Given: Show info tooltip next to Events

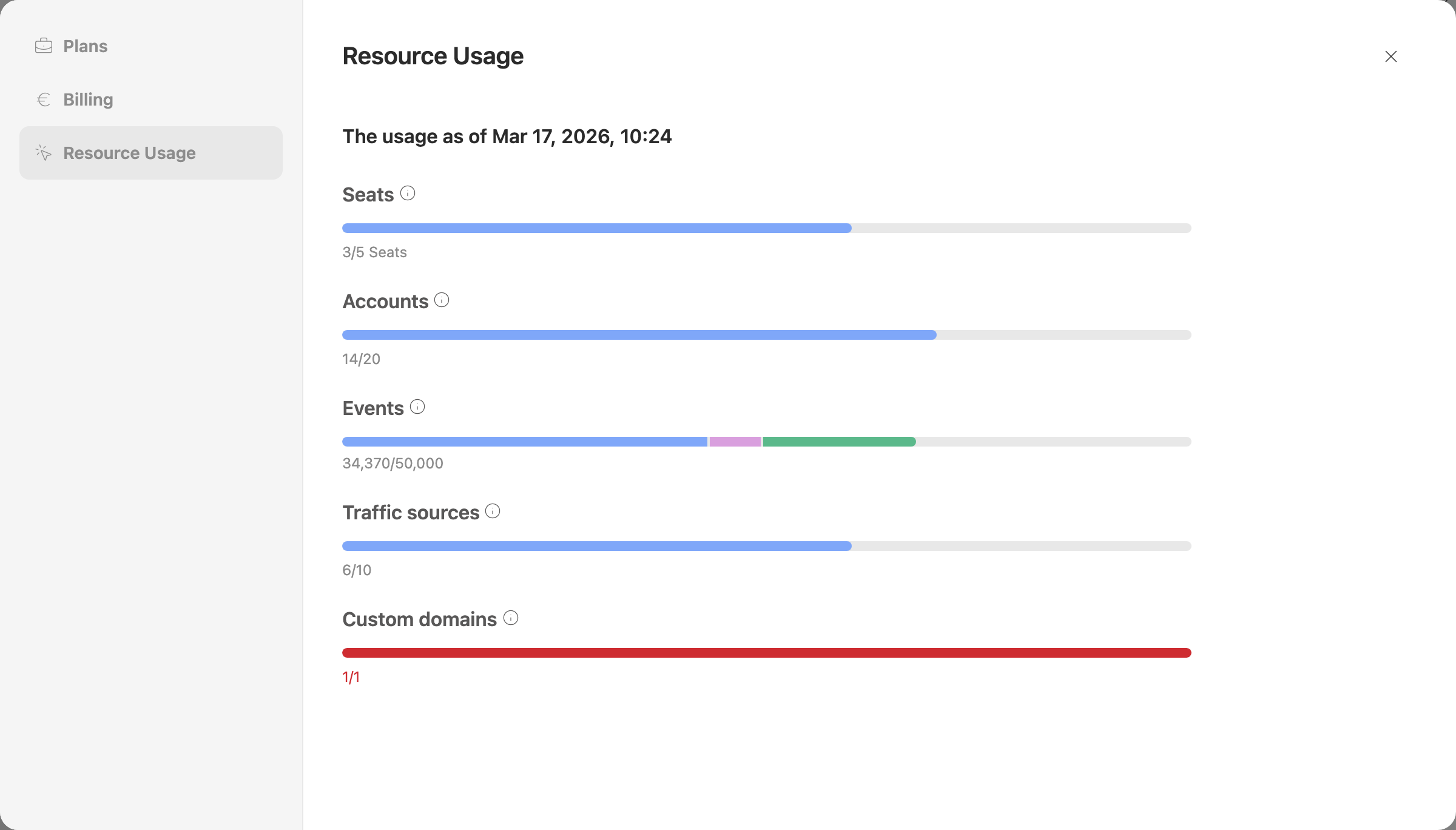Looking at the screenshot, I should [417, 407].
